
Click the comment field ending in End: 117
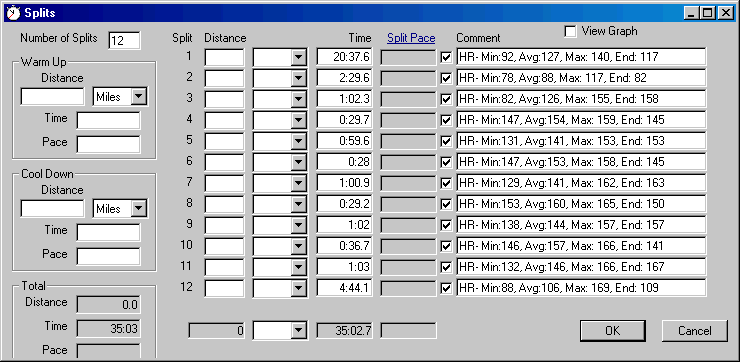point(581,57)
